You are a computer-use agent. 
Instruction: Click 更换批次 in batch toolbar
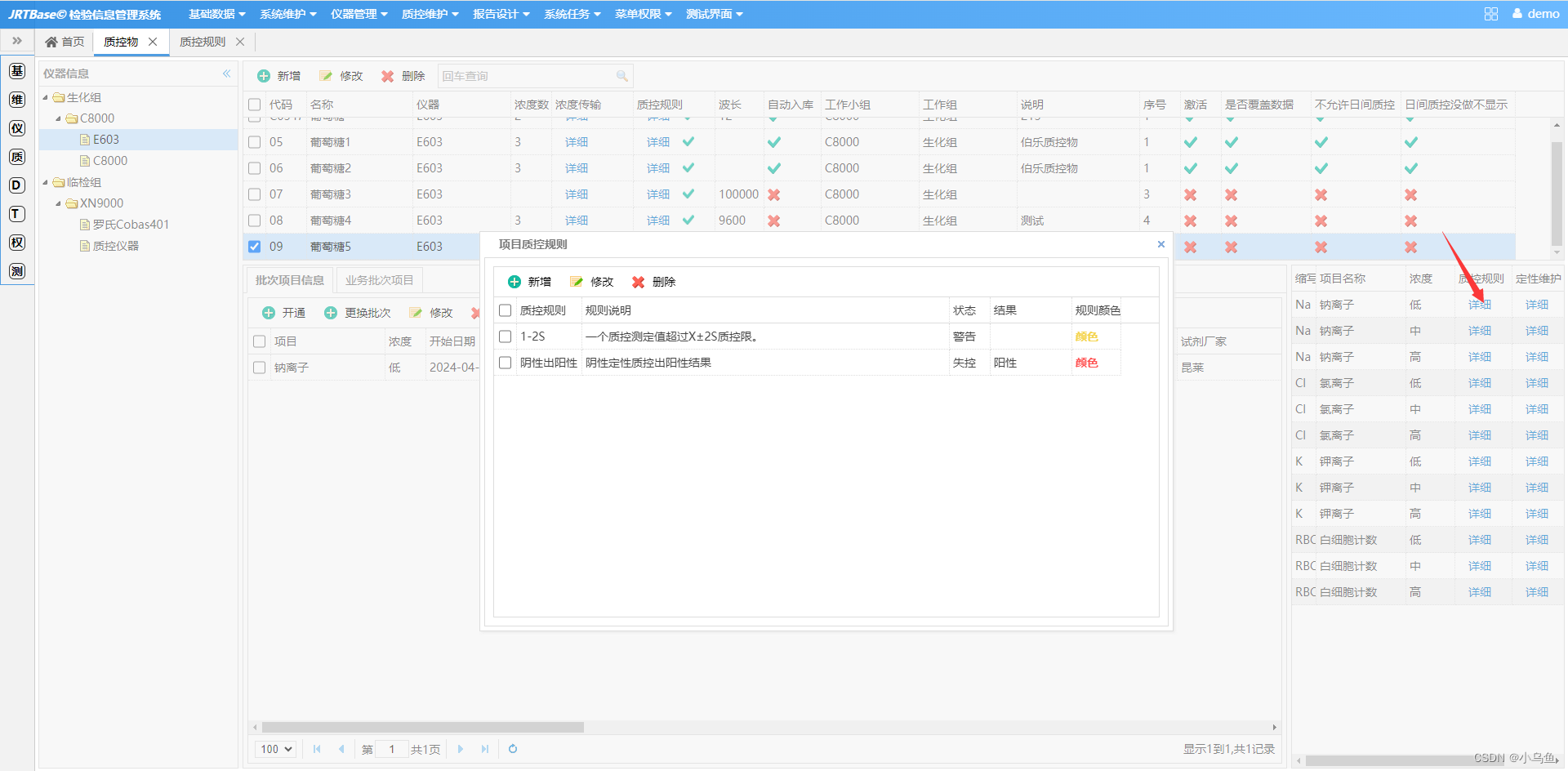(358, 313)
